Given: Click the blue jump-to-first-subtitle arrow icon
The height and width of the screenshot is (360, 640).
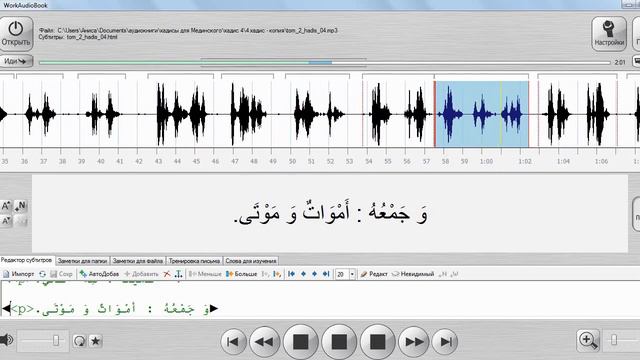Looking at the screenshot, I should point(291,274).
